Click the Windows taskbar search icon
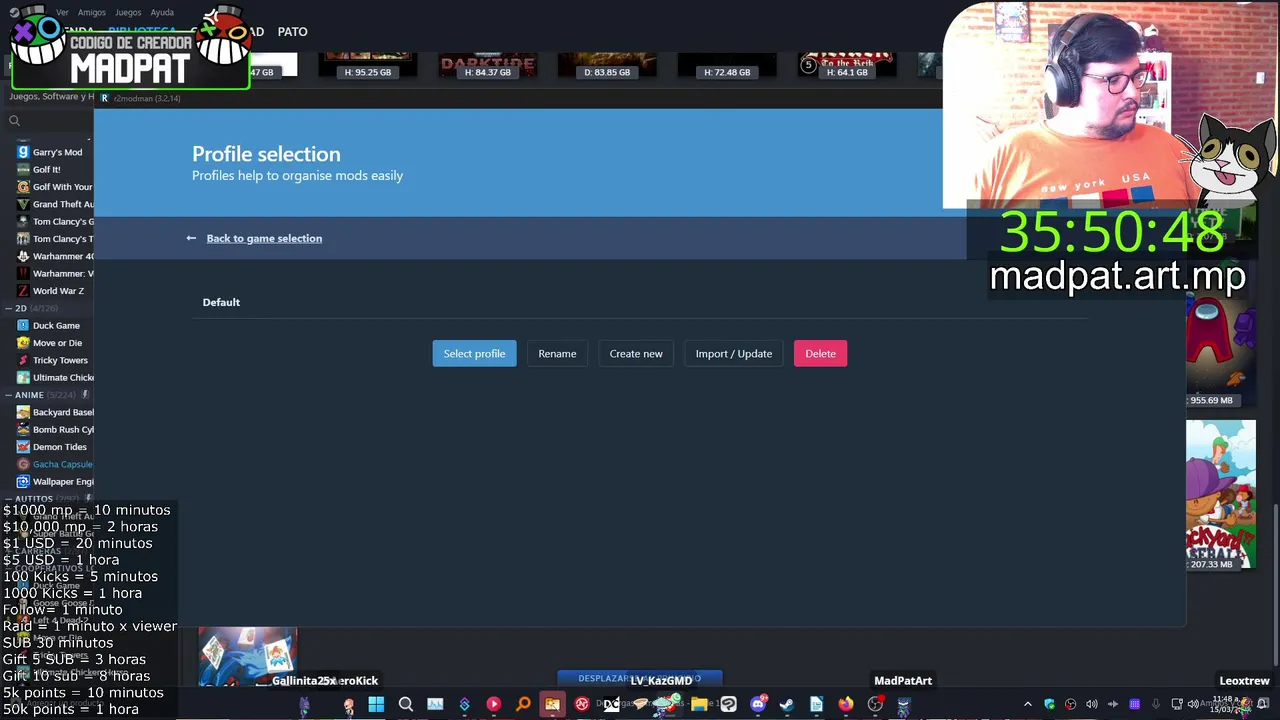This screenshot has width=1280, height=720. click(406, 704)
